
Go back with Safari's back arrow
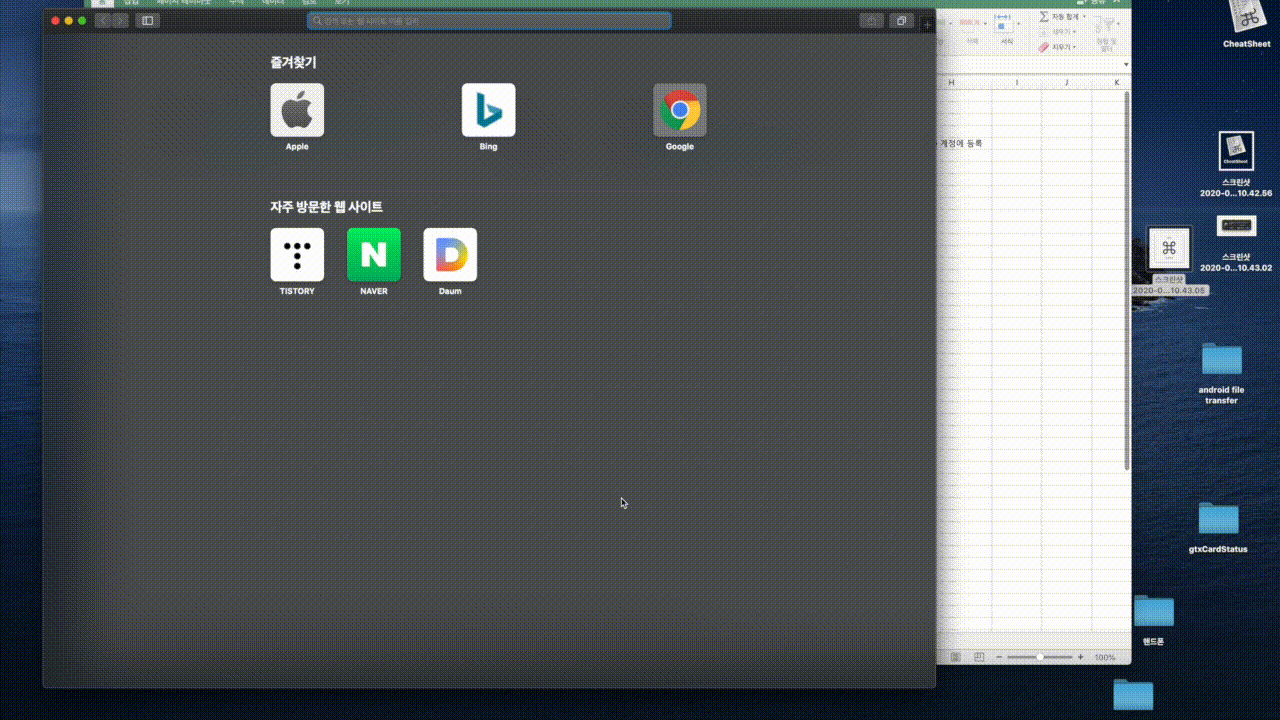click(x=103, y=20)
